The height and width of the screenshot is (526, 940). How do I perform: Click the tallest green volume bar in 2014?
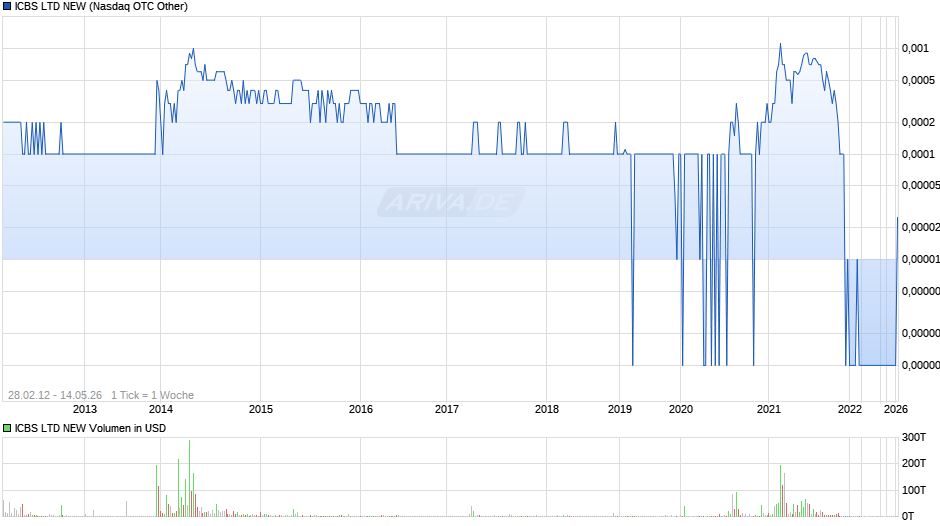coord(189,478)
